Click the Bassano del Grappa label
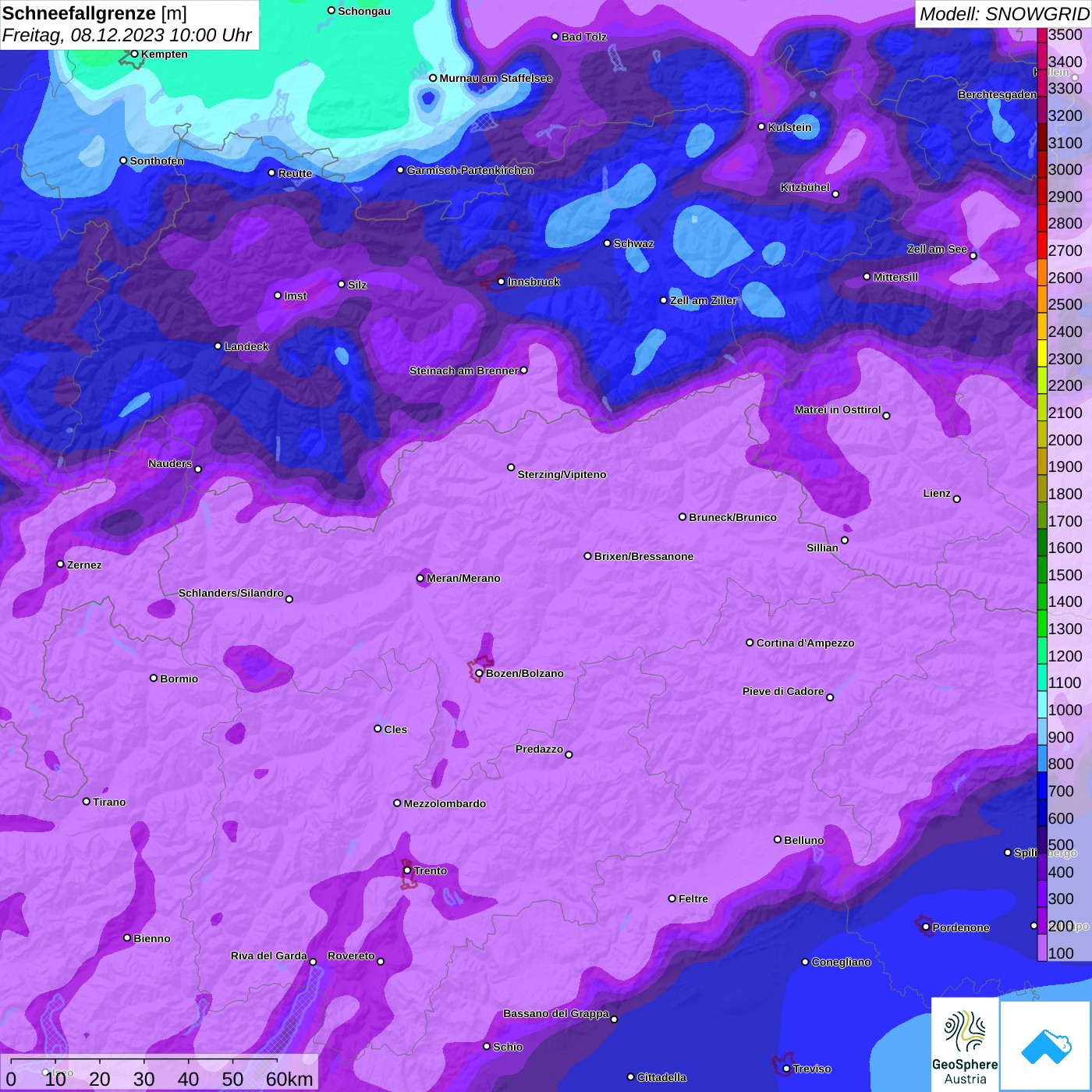1092x1092 pixels. (x=556, y=1013)
